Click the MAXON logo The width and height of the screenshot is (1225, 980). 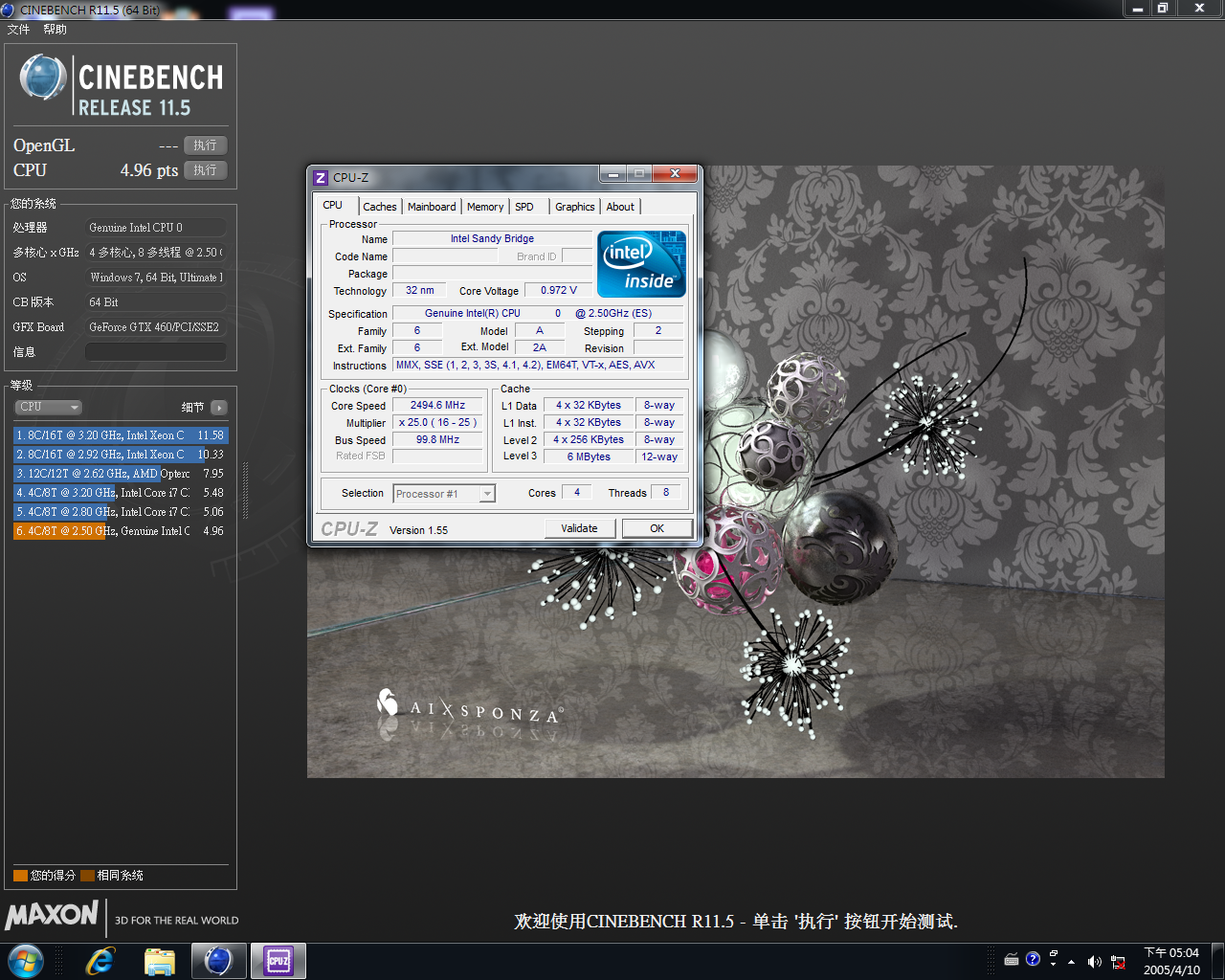[x=52, y=915]
